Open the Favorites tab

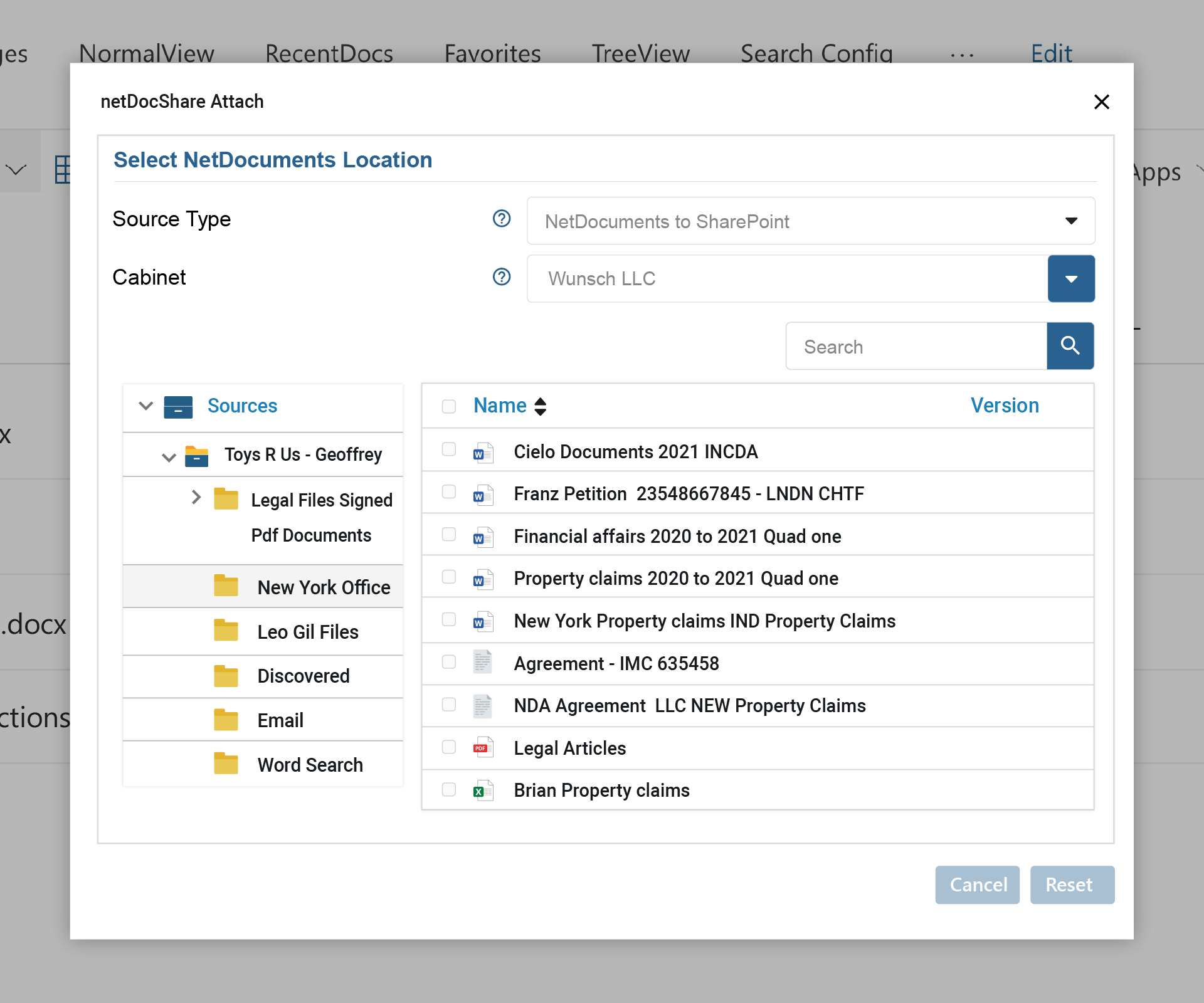(492, 54)
